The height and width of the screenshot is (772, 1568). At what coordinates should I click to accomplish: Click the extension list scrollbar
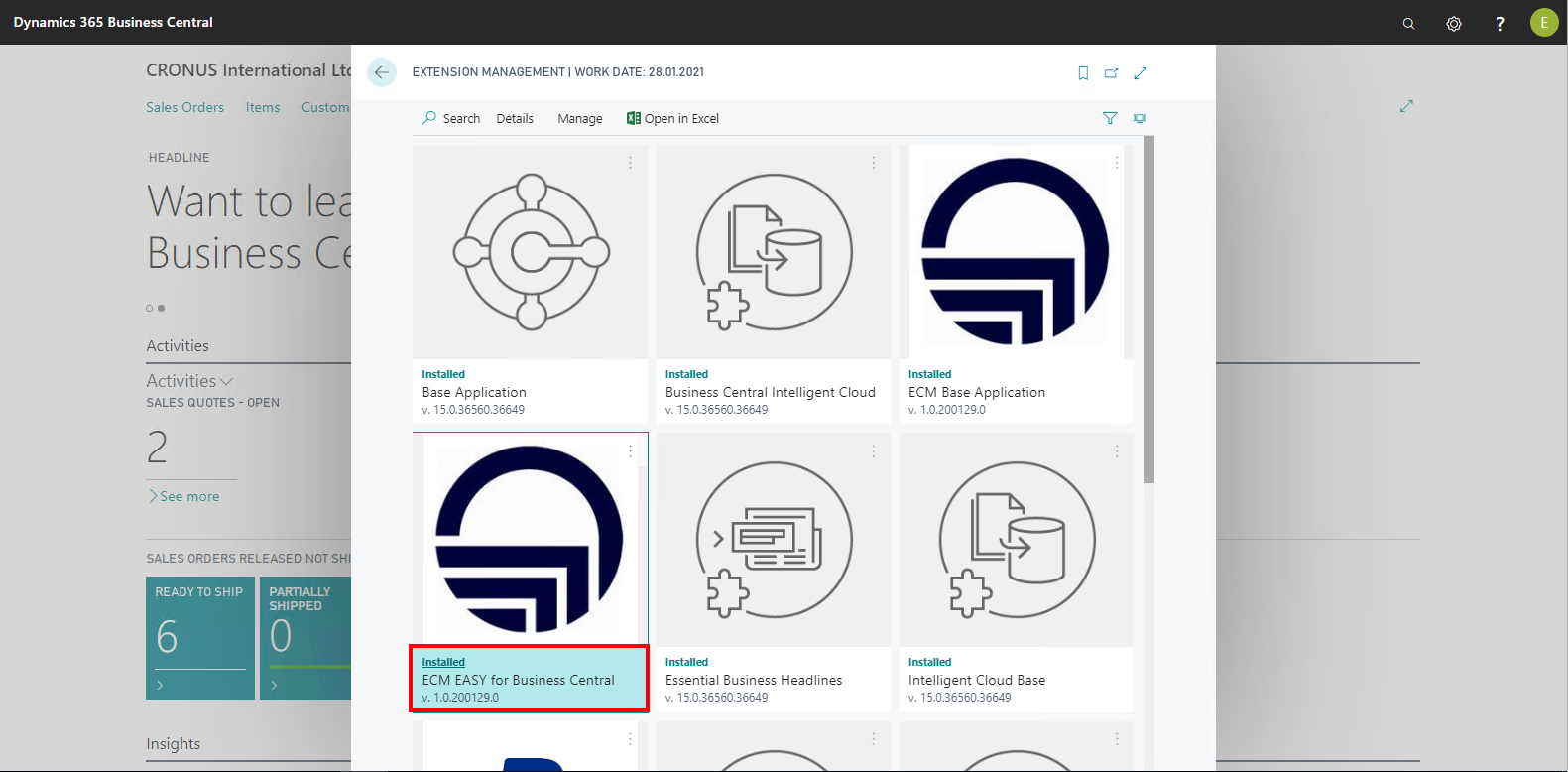(x=1148, y=310)
